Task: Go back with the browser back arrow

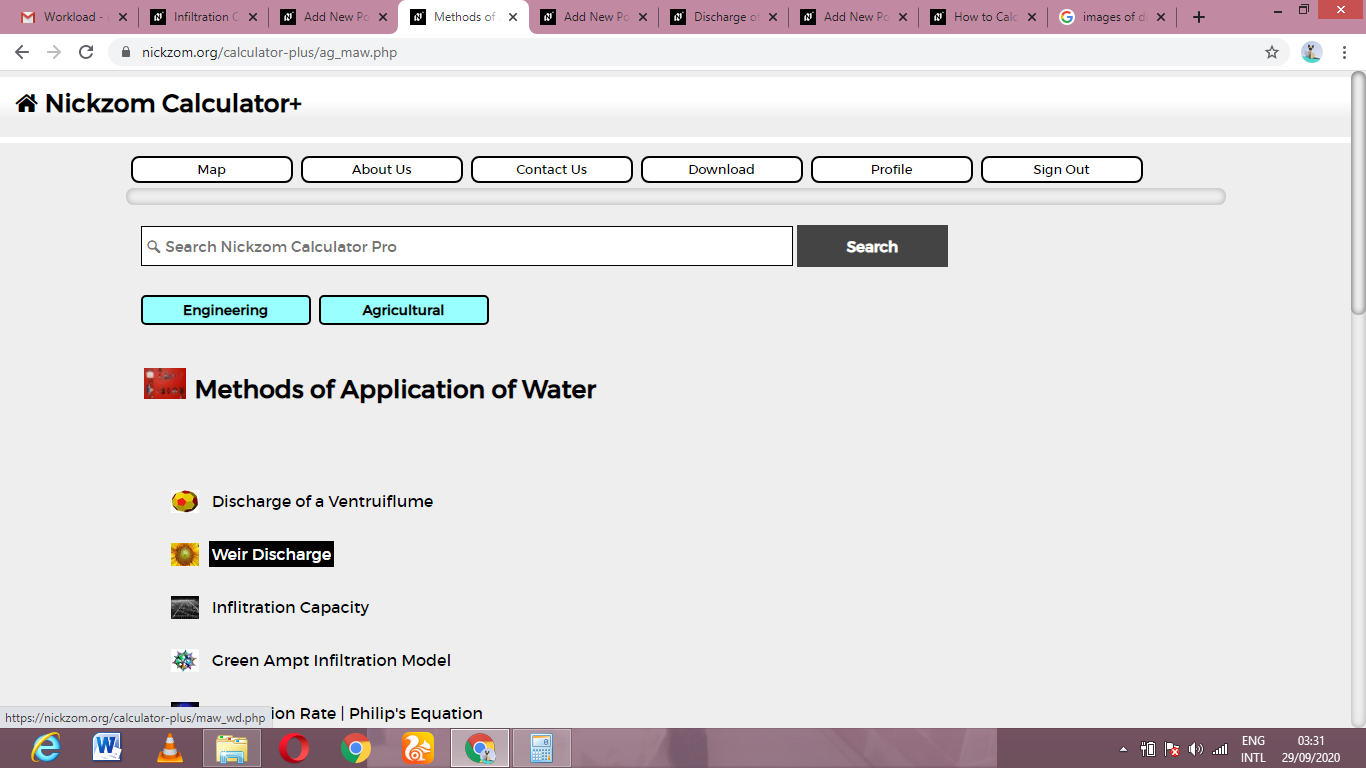Action: (x=22, y=52)
